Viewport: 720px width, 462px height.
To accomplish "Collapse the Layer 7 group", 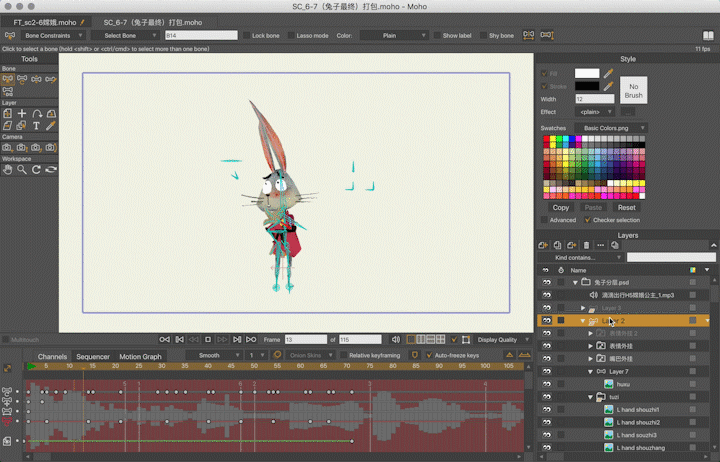I will (591, 372).
